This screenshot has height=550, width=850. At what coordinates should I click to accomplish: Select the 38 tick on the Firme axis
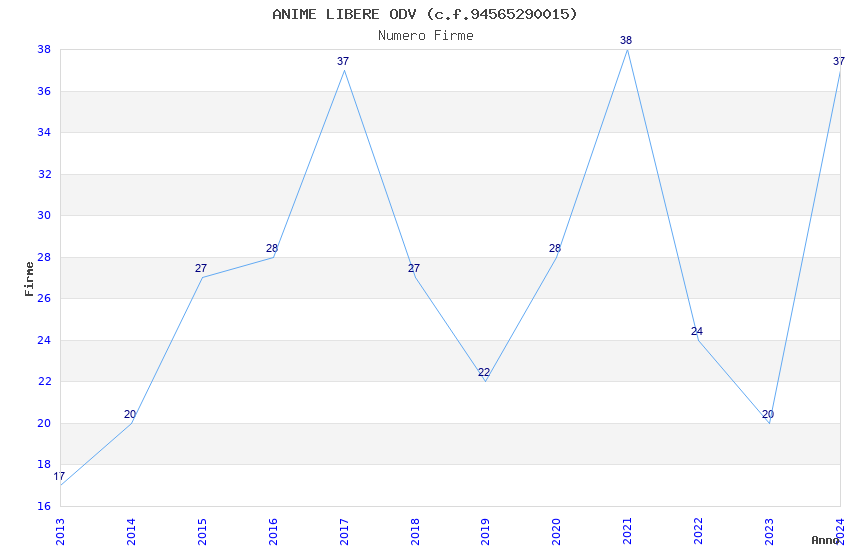coord(44,49)
